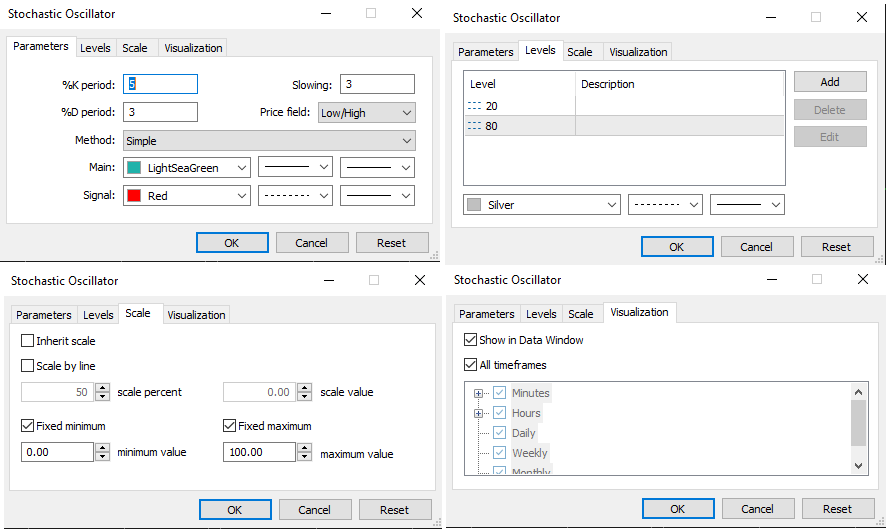Open the Parameters tab in the Fixed minimum dialog

tap(43, 315)
